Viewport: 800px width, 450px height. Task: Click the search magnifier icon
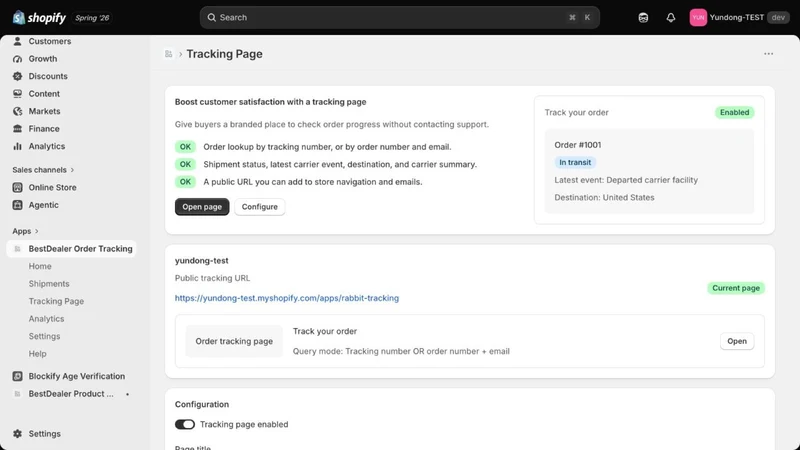coord(211,17)
